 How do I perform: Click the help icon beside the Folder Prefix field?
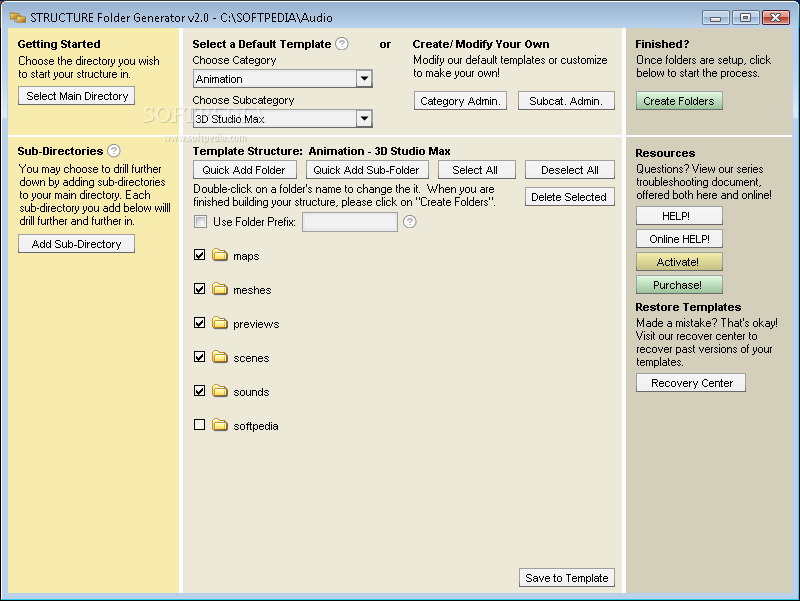coord(410,221)
